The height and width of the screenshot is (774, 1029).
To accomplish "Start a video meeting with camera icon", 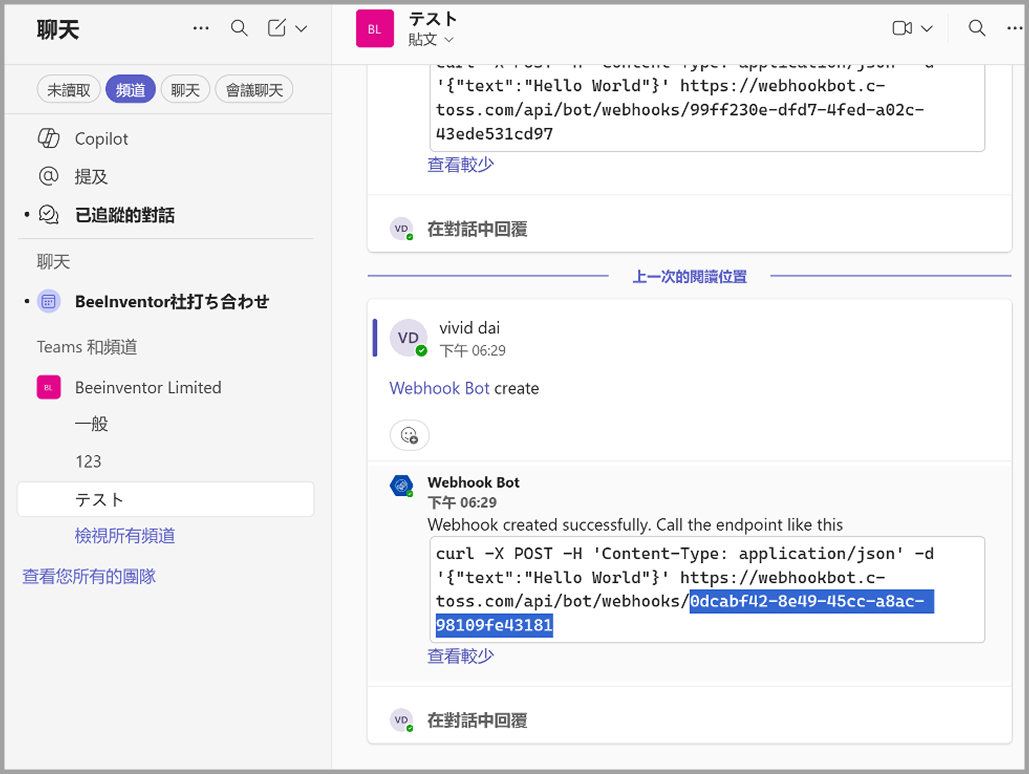I will [x=902, y=28].
